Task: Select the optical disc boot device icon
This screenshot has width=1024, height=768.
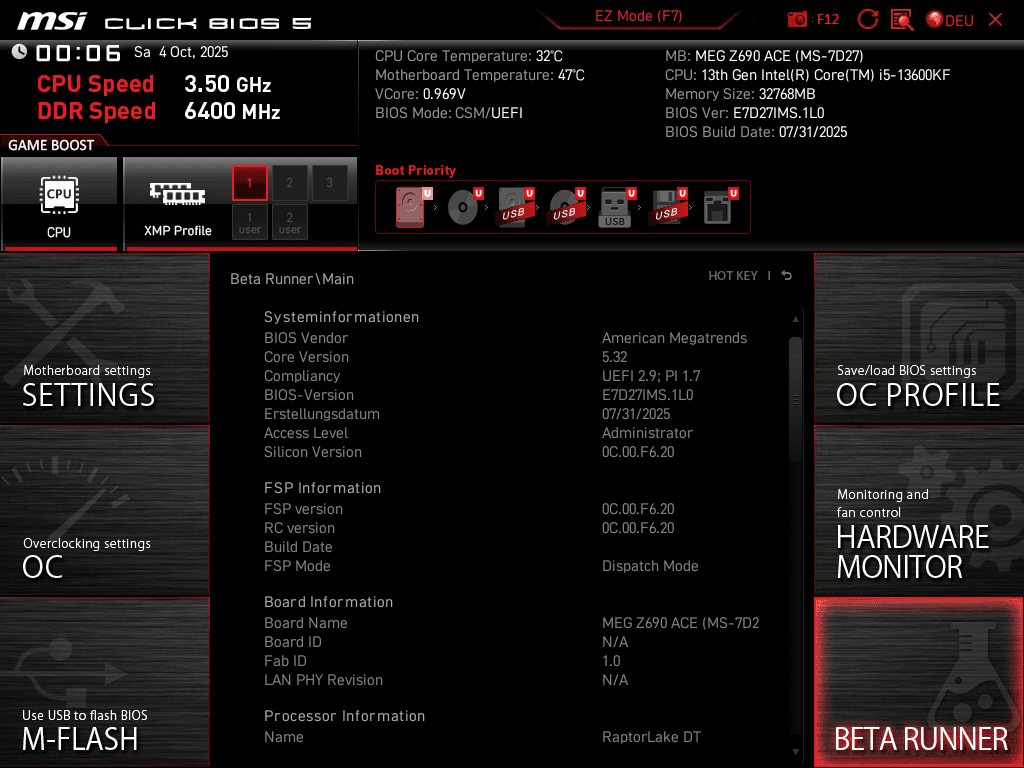Action: click(464, 207)
